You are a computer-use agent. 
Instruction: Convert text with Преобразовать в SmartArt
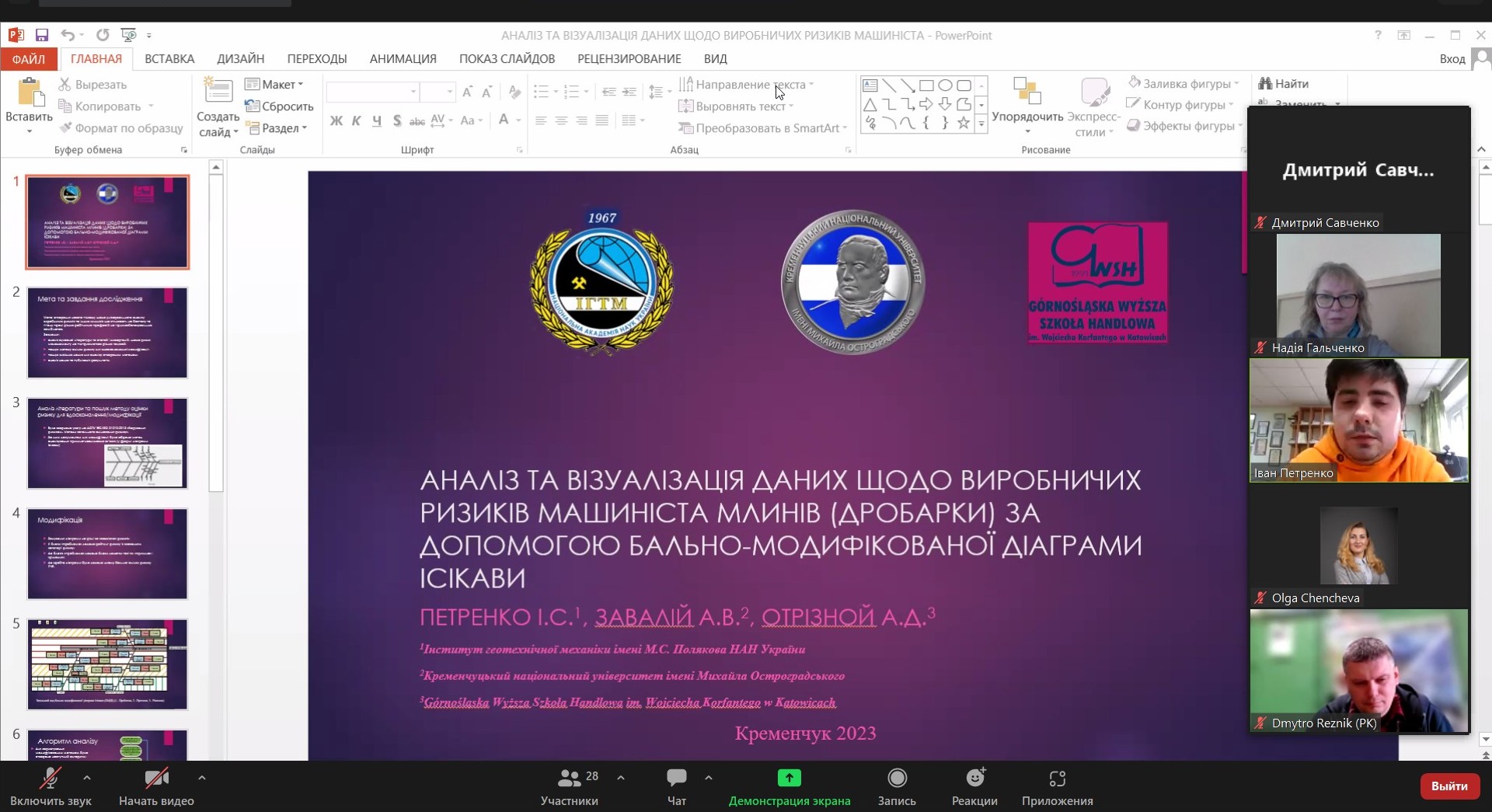coord(762,128)
